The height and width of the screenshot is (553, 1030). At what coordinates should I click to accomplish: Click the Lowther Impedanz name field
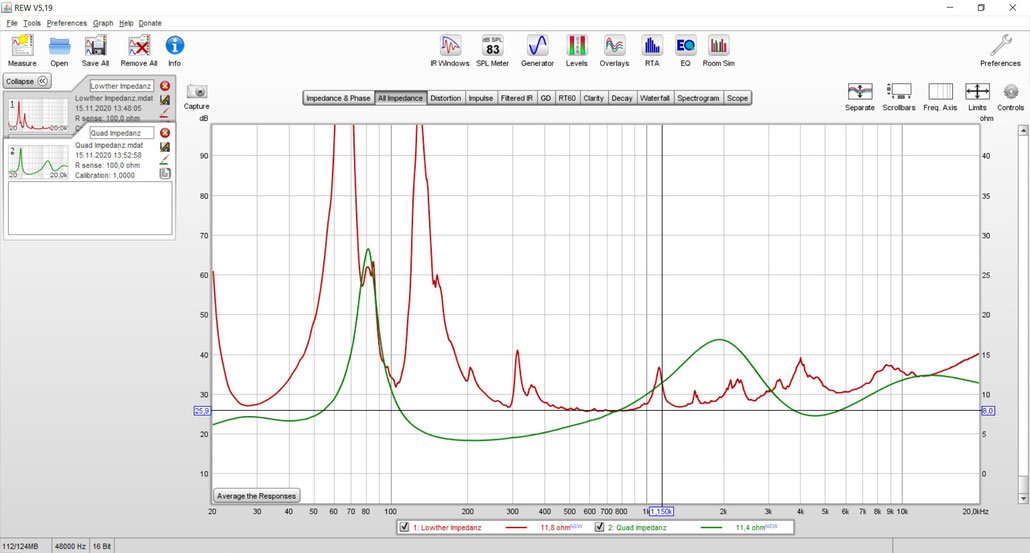tap(120, 86)
